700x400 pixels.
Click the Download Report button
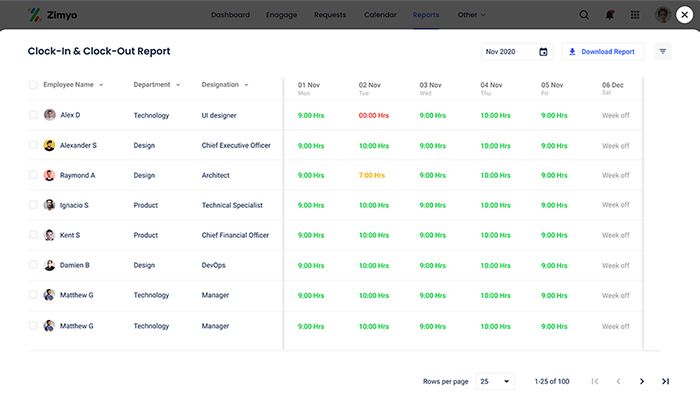pos(602,52)
